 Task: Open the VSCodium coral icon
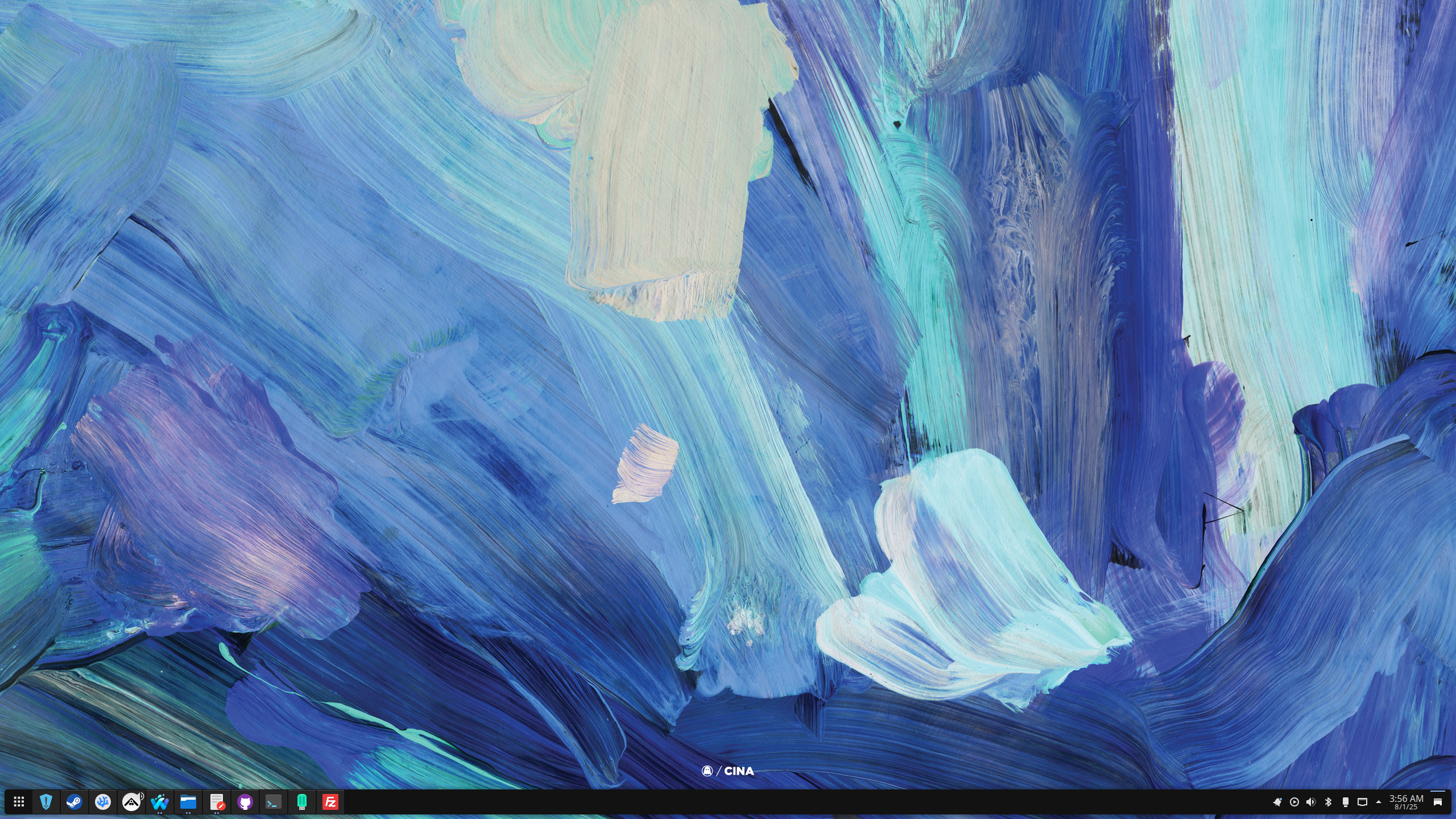point(103,802)
